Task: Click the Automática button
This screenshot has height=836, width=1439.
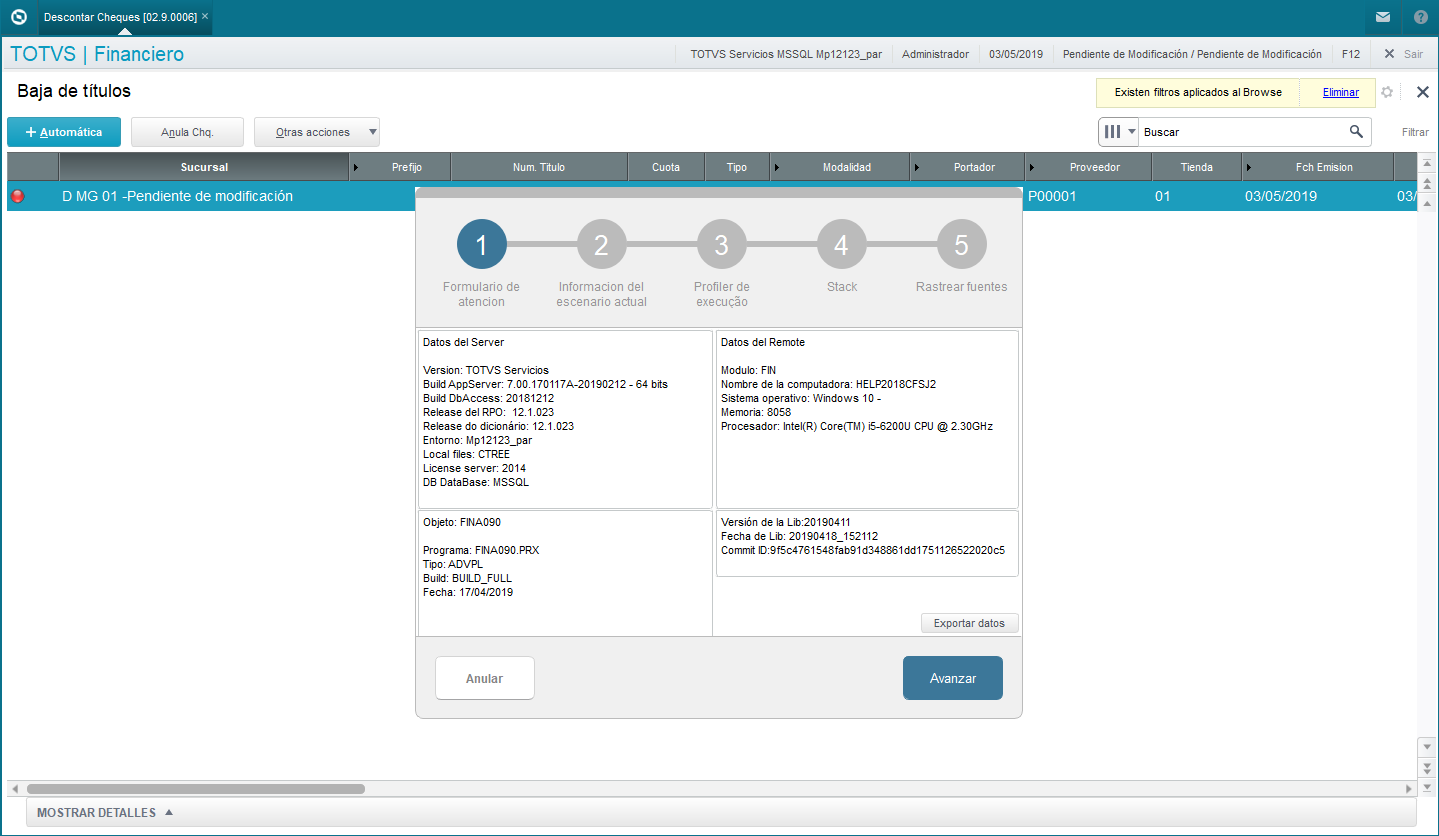Action: tap(64, 132)
